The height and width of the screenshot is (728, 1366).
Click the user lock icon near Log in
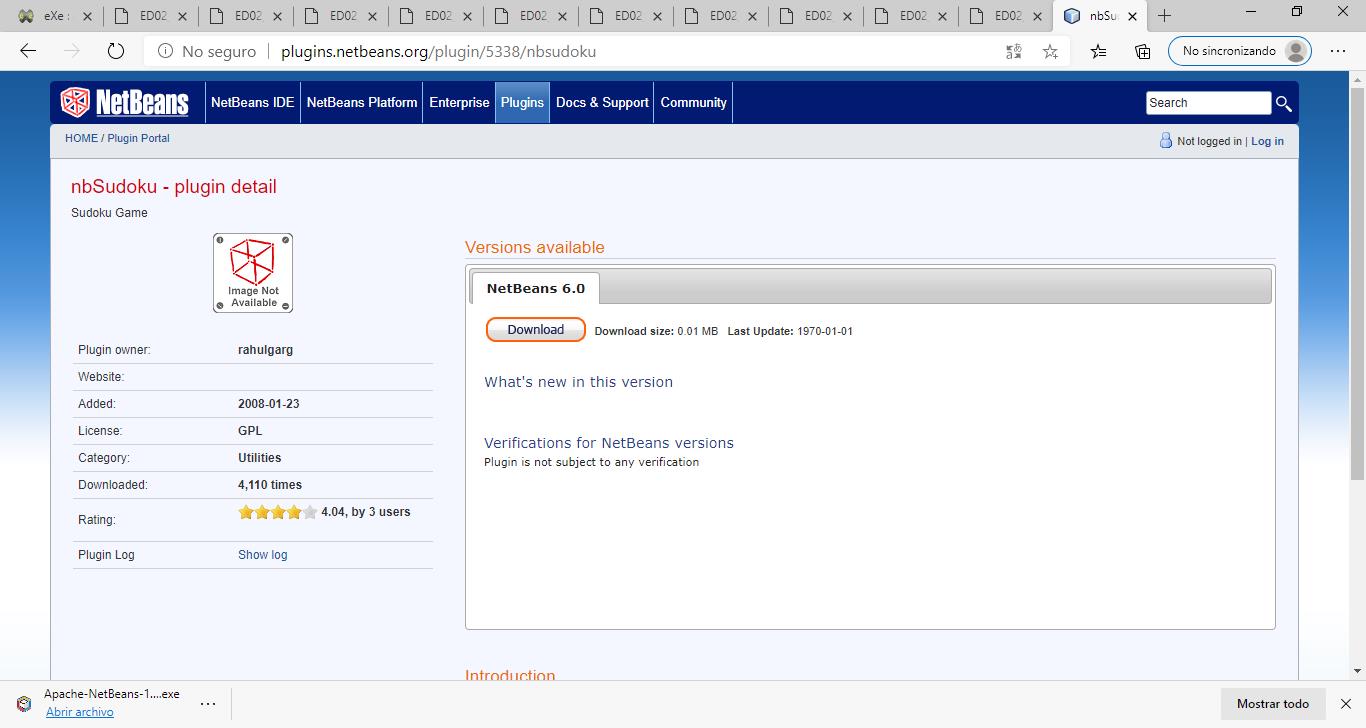pos(1165,141)
